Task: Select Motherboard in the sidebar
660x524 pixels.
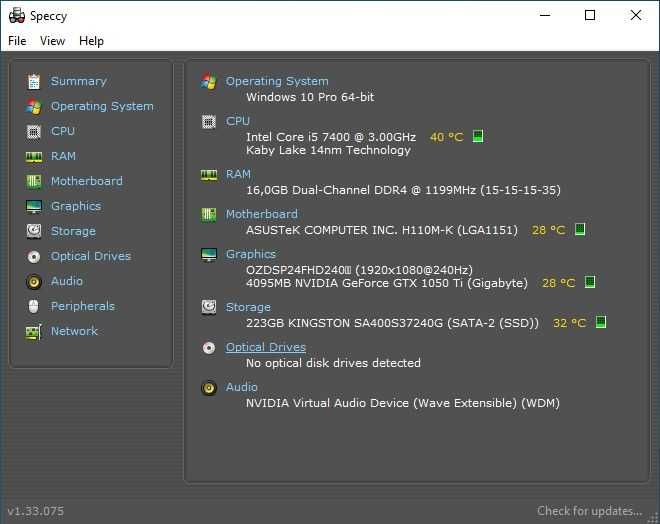Action: [87, 181]
